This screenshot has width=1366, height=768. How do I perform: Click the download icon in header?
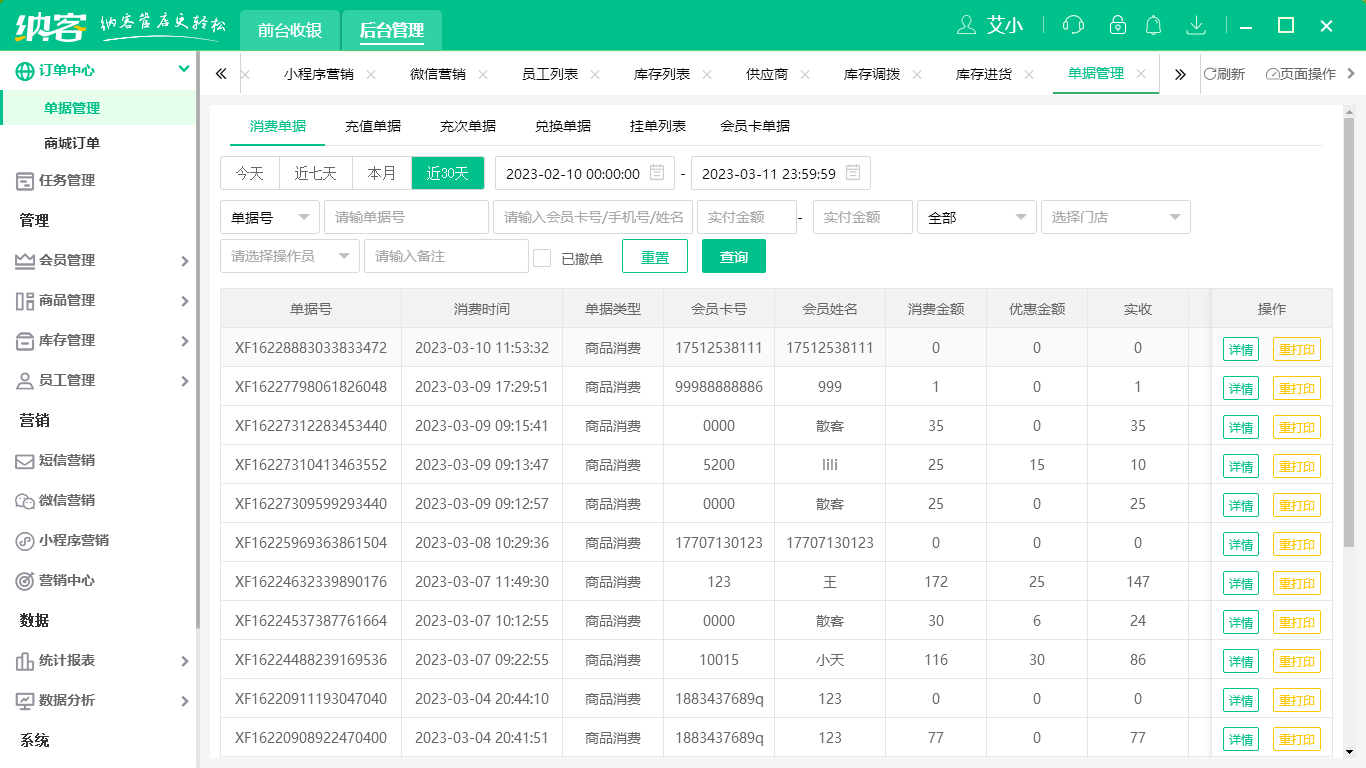point(1195,25)
